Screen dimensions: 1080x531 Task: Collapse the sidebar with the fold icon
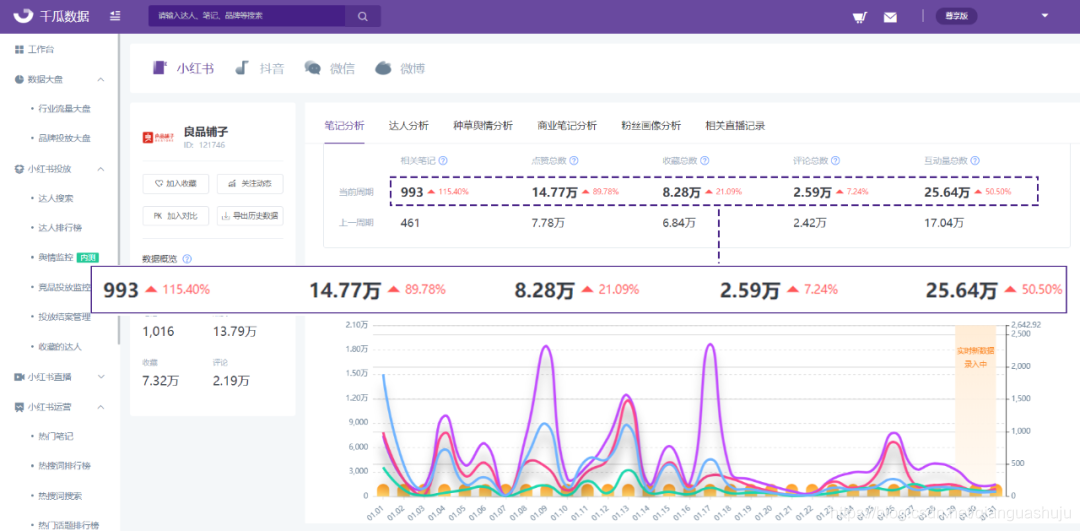point(115,16)
